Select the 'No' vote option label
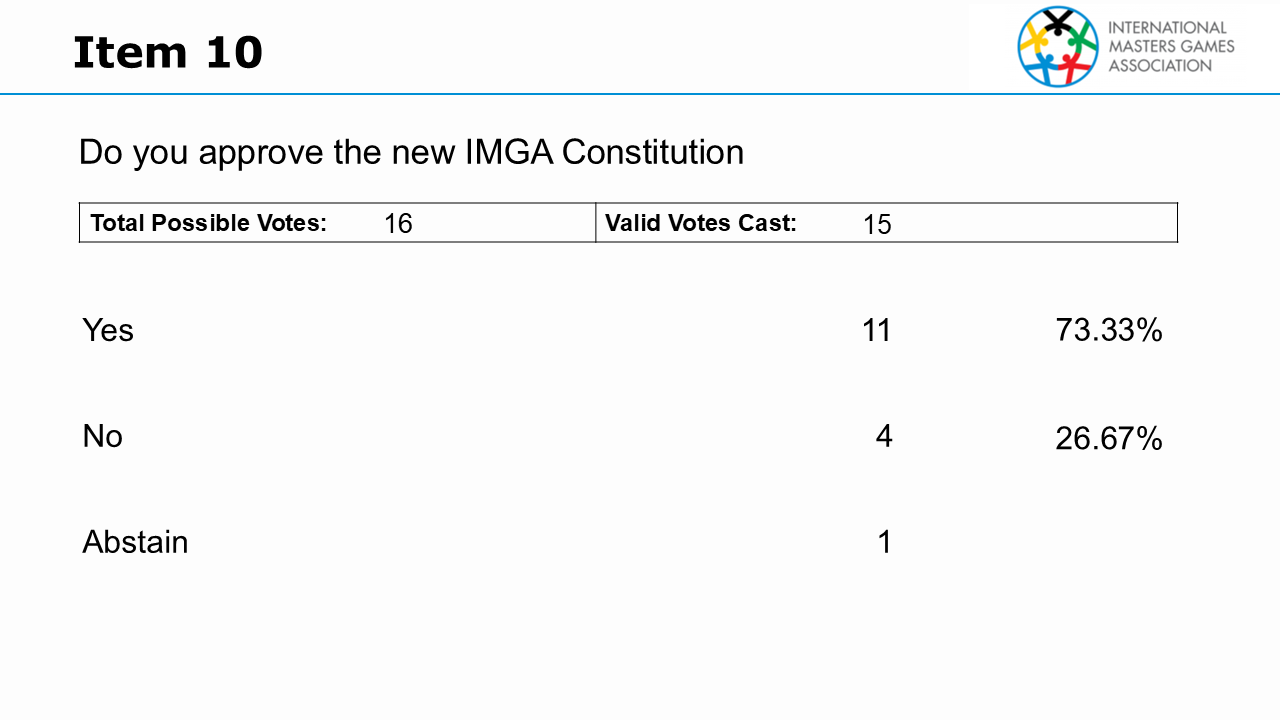Screen dimensions: 1280x720 pyautogui.click(x=103, y=436)
